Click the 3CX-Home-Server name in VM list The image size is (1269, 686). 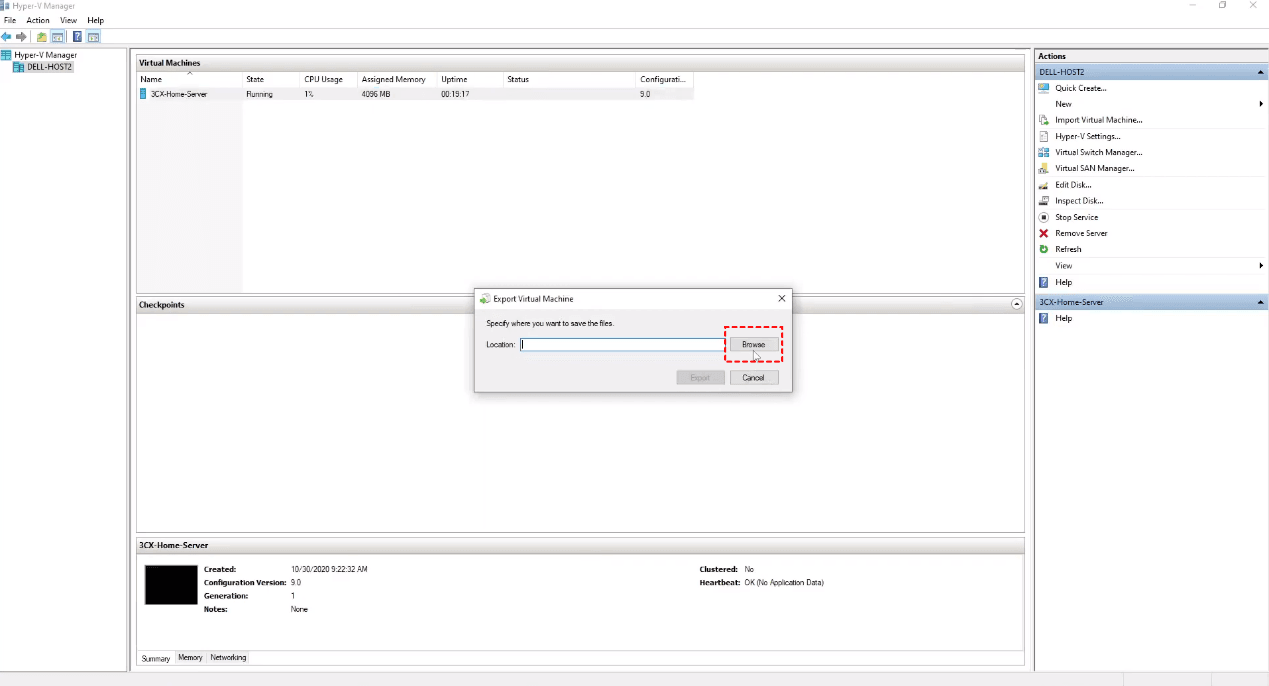click(x=179, y=94)
